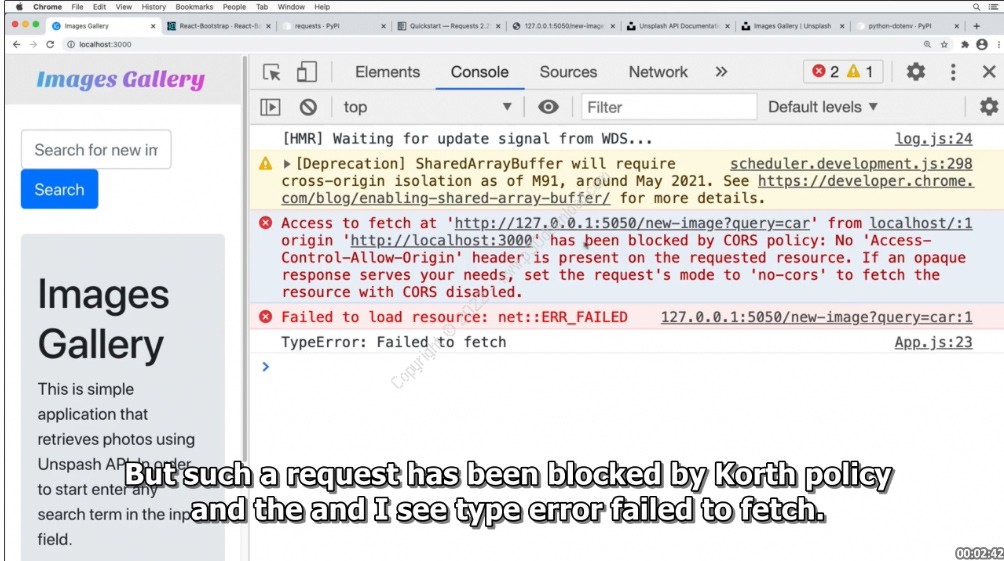Reload the page in Chrome

(x=50, y=45)
